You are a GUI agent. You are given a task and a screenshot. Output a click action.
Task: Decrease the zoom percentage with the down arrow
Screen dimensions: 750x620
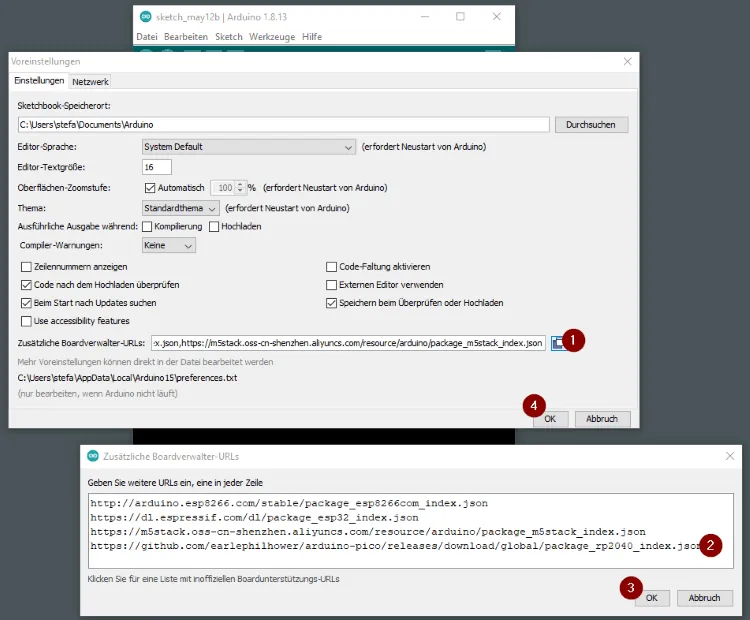pos(240,191)
